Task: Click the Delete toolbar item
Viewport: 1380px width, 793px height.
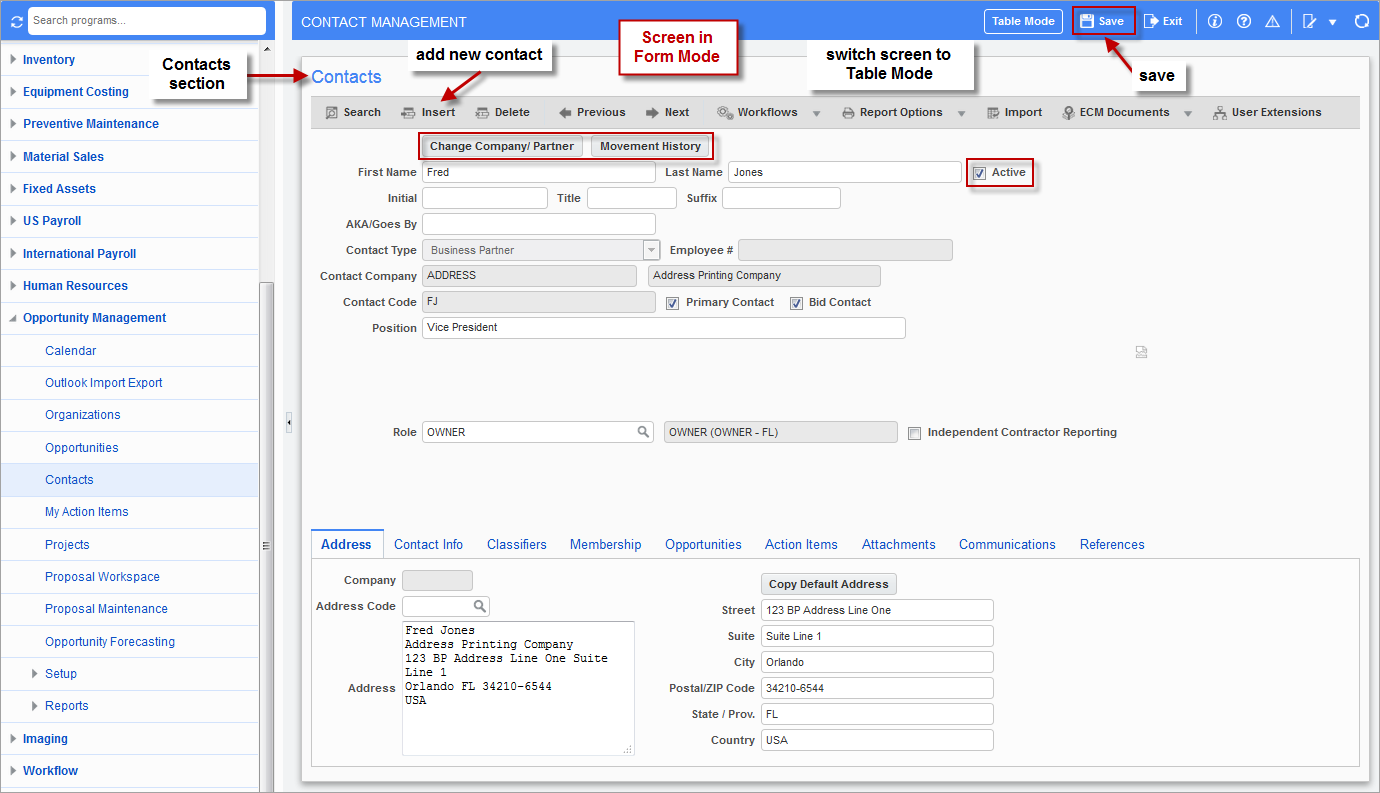Action: pos(502,113)
